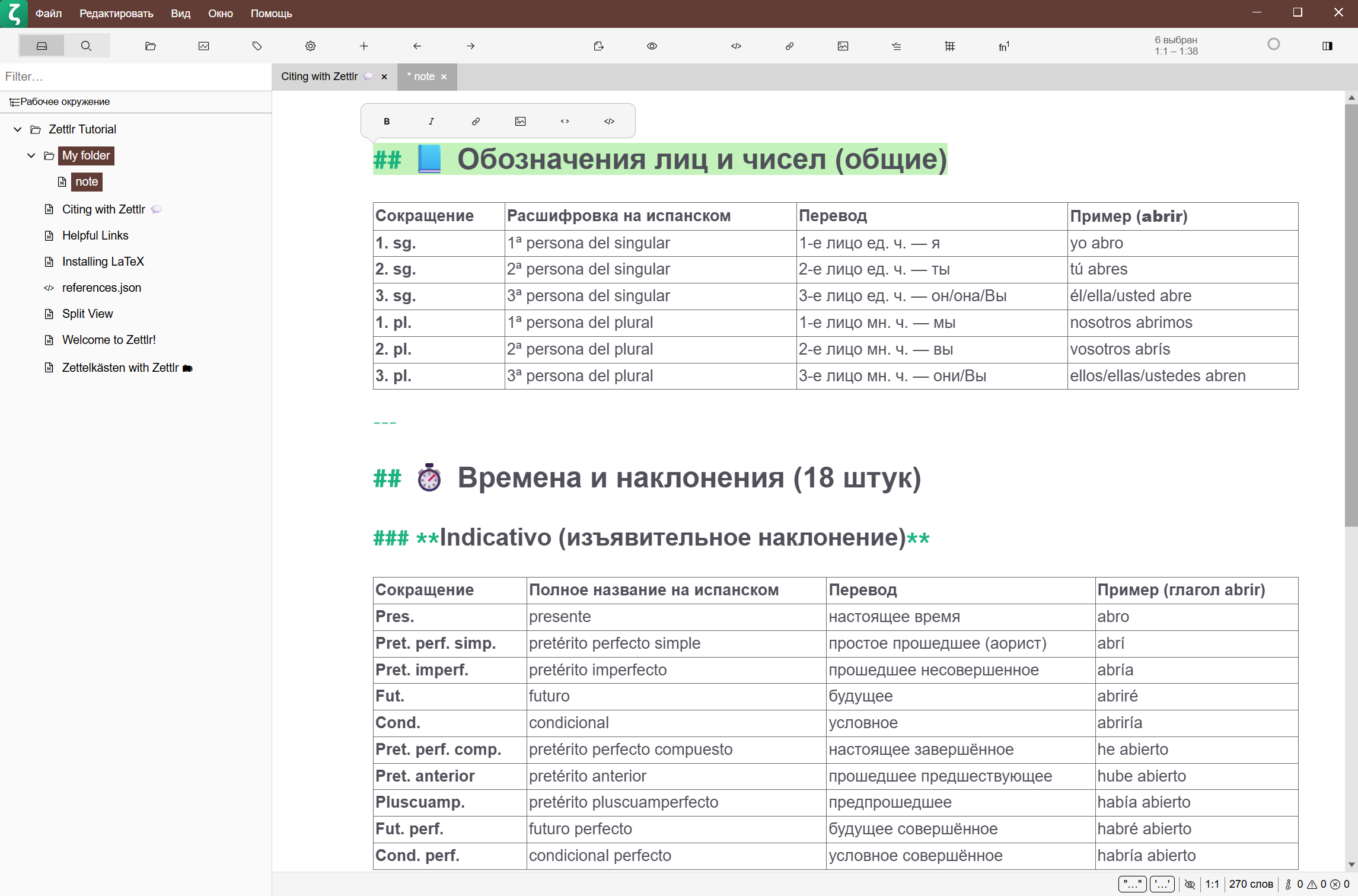Switch to Citing with Zettlr tab
Image resolution: width=1358 pixels, height=896 pixels.
click(x=319, y=76)
